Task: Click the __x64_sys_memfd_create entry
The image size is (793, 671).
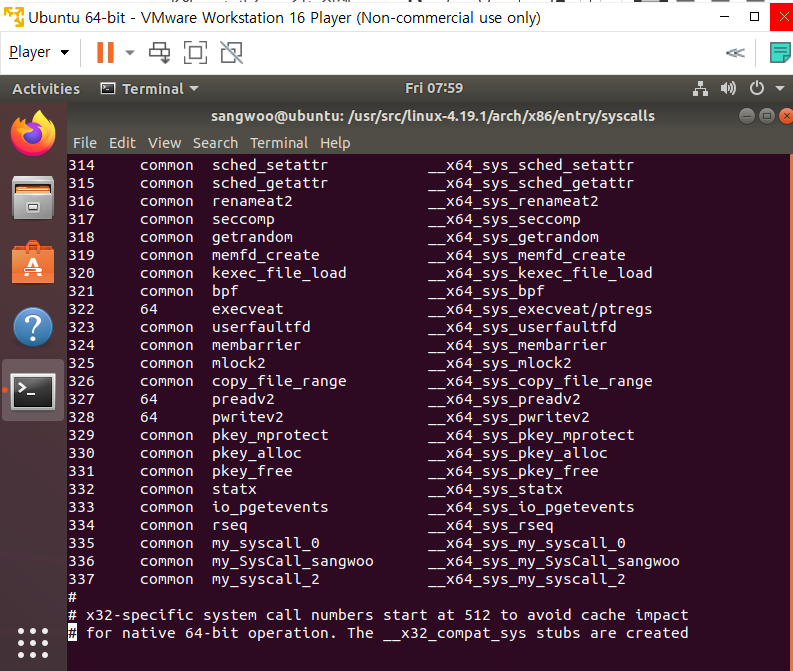Action: 526,255
